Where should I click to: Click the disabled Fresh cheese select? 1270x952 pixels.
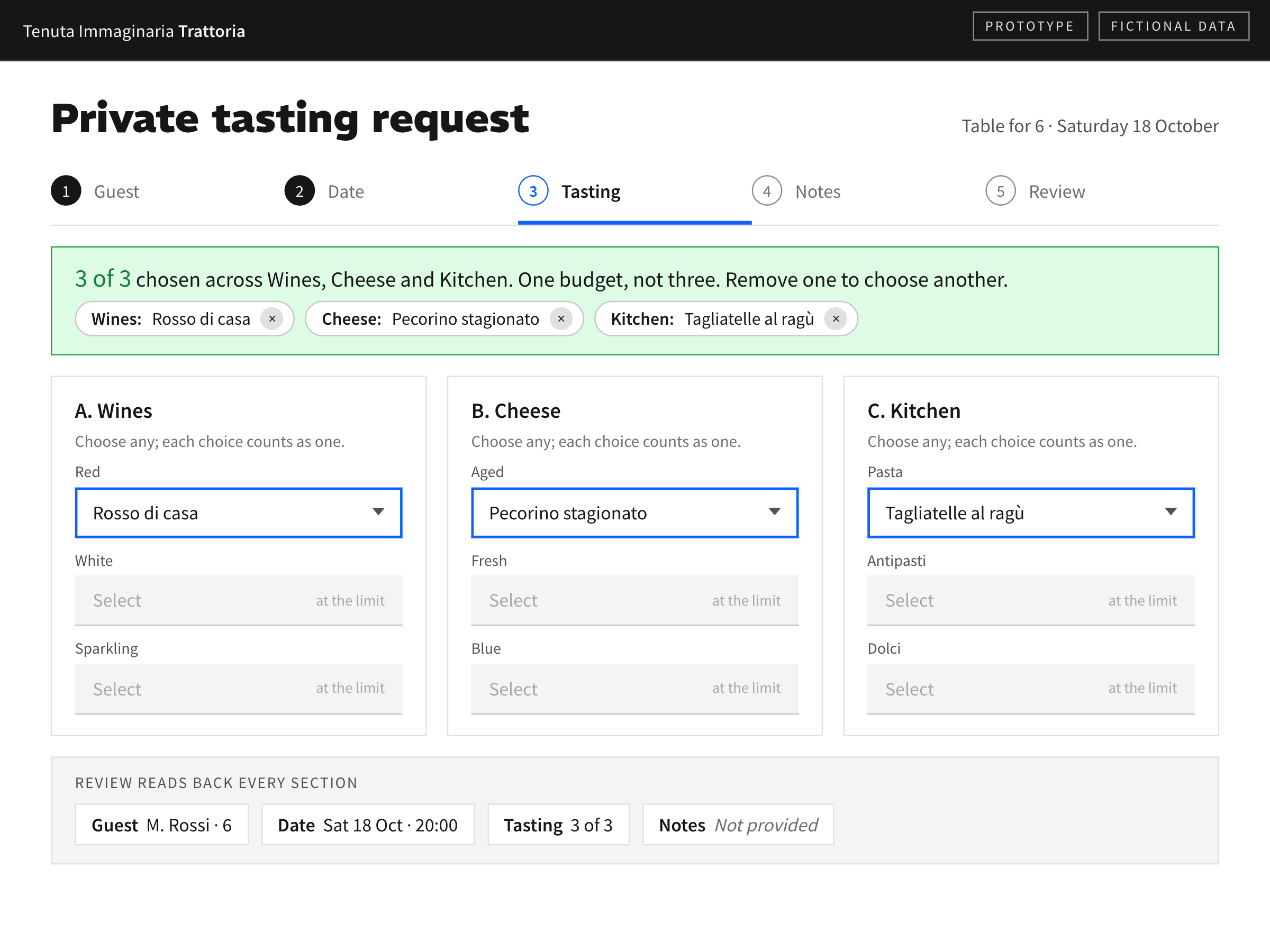coord(635,600)
